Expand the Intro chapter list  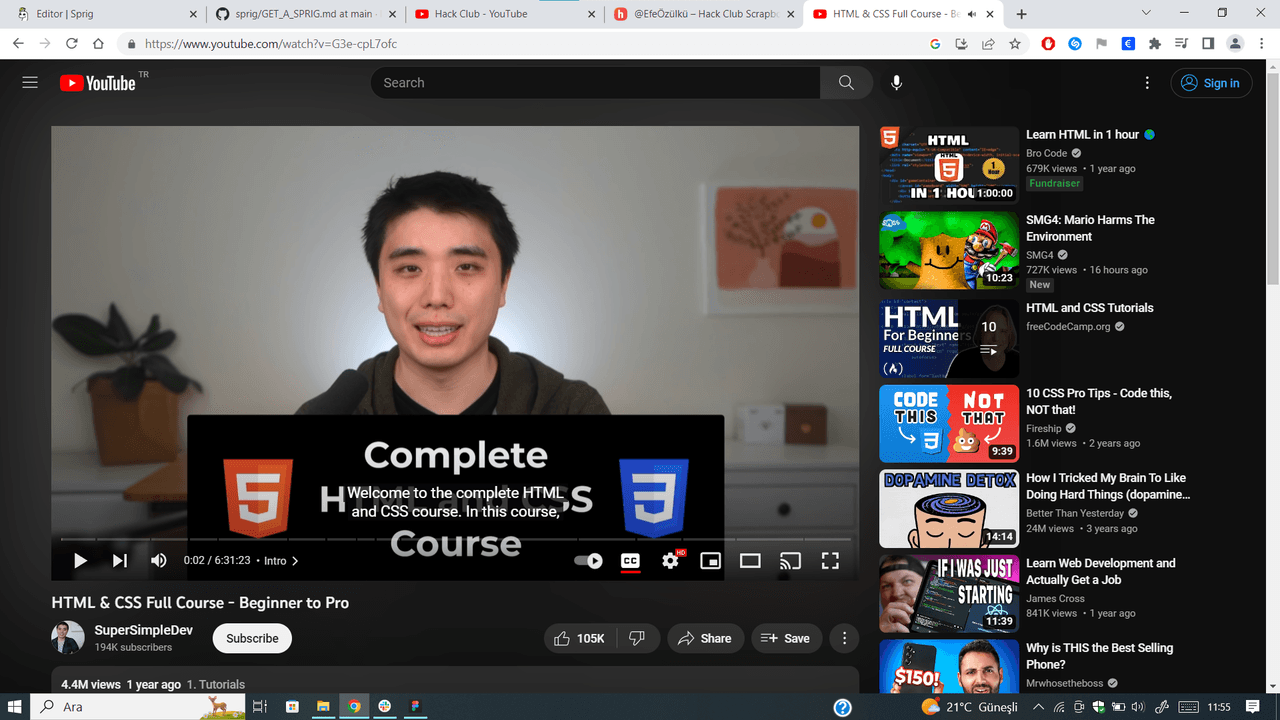click(281, 561)
